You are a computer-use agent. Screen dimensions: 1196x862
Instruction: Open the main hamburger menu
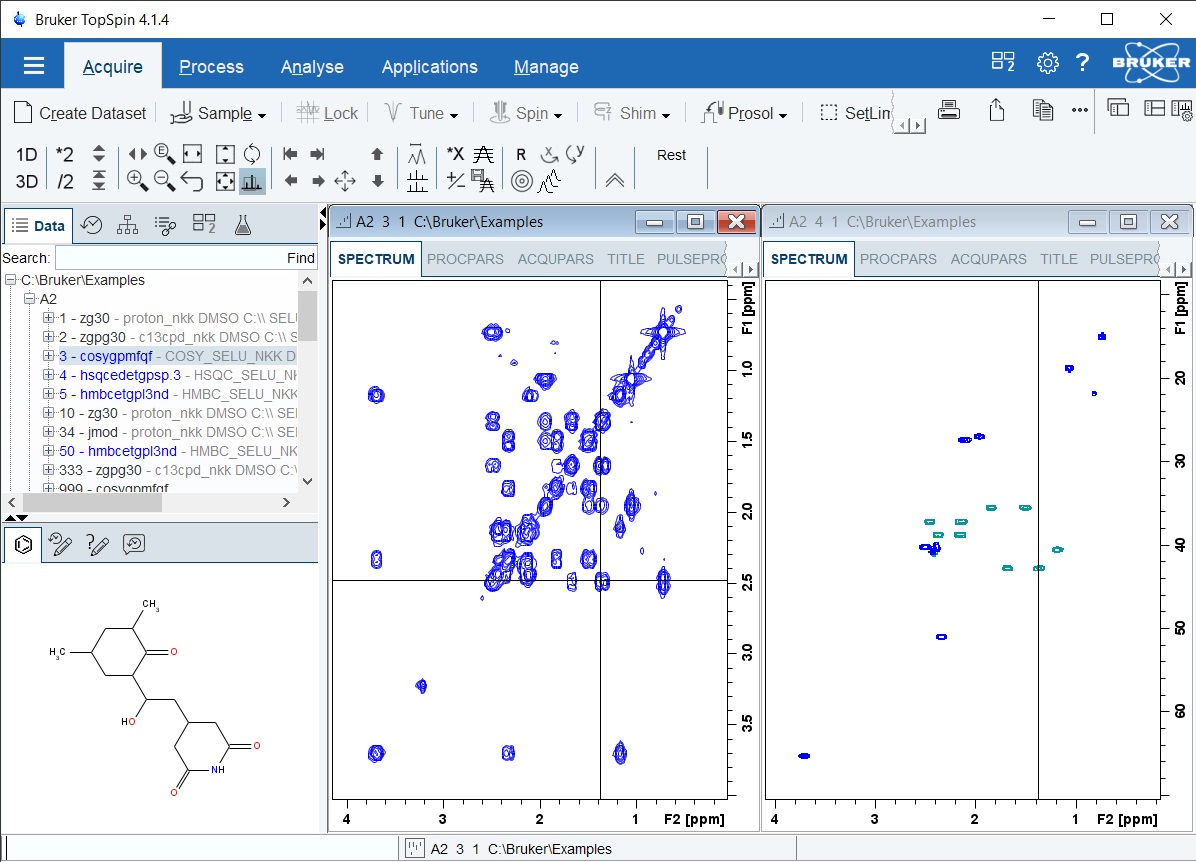click(x=33, y=66)
